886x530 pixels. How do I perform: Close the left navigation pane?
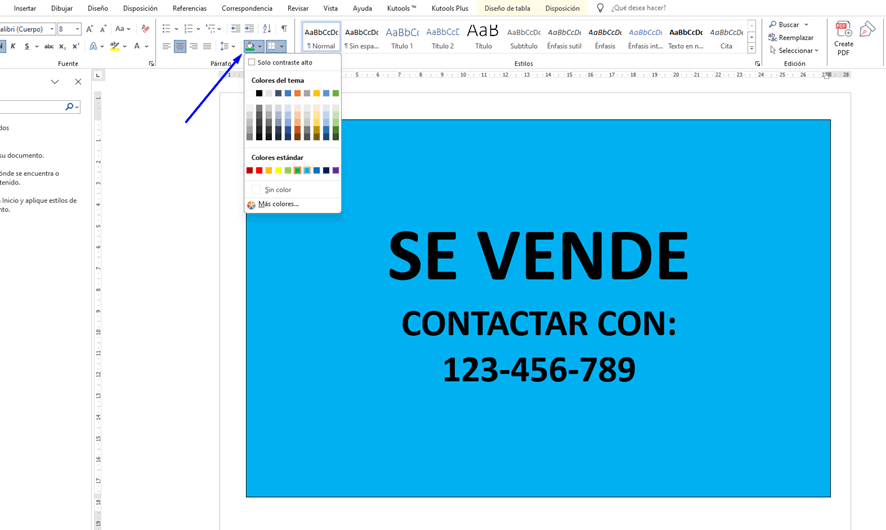(78, 82)
